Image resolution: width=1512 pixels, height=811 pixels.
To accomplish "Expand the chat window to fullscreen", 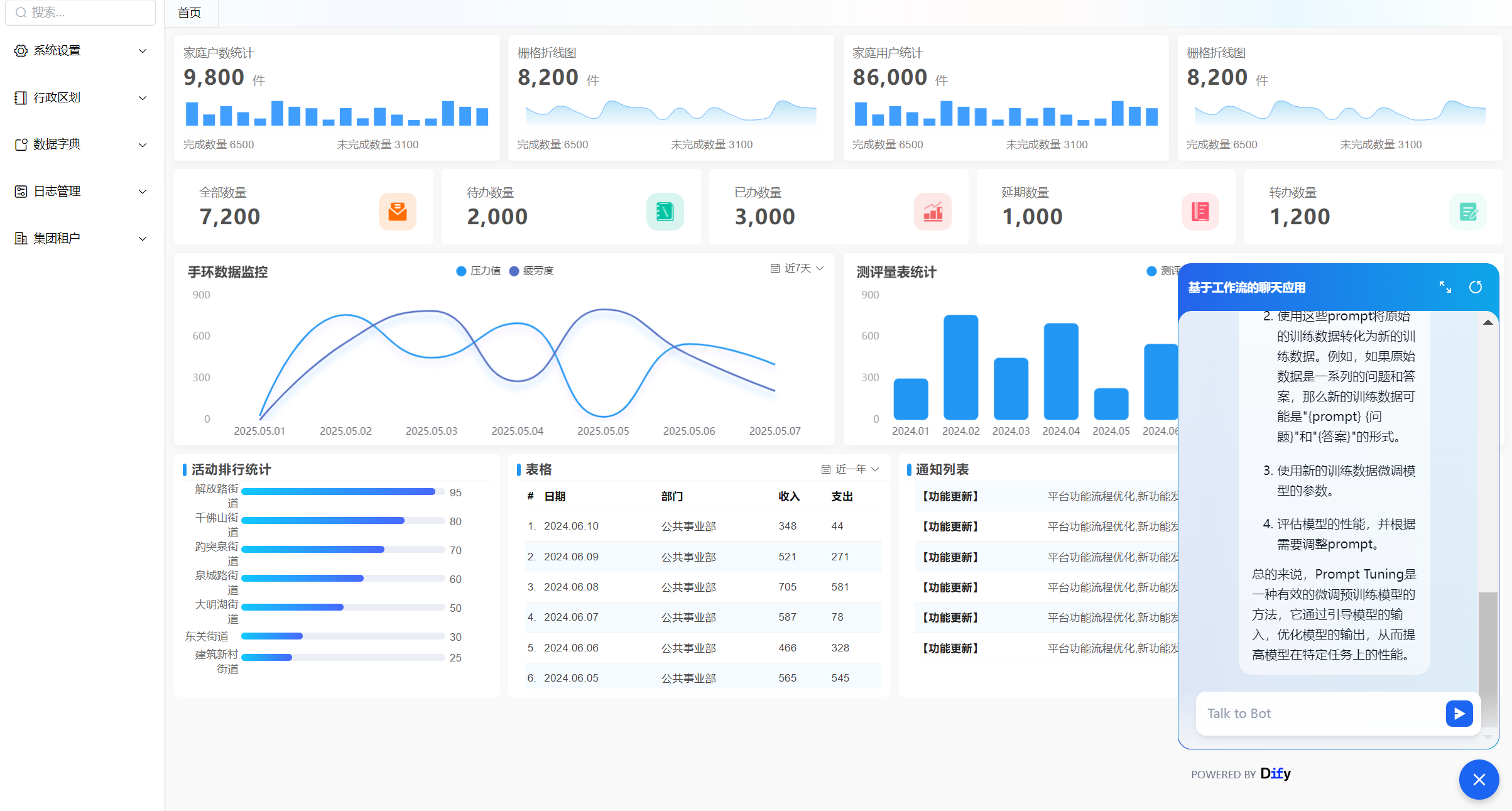I will point(1445,287).
